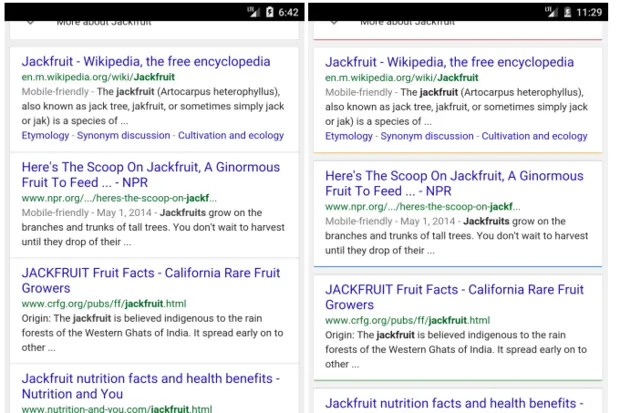Open JACKFRUIT Fruit Facts result on the left screen
The width and height of the screenshot is (620, 413).
[x=151, y=280]
